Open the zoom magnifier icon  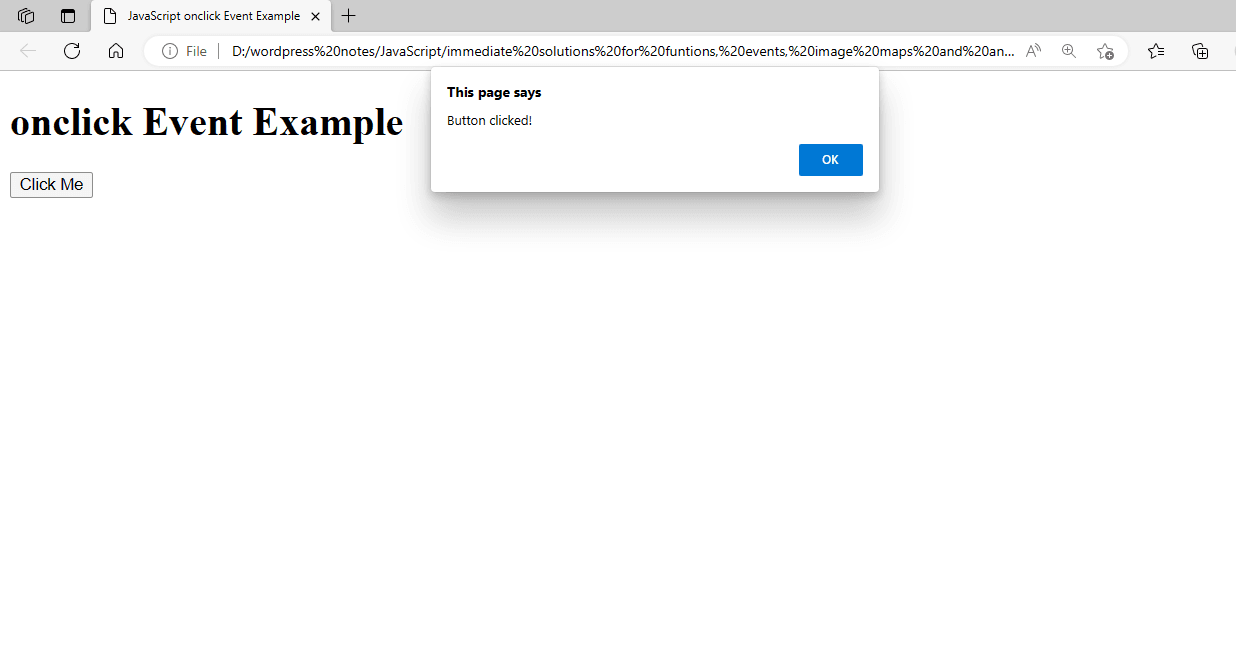click(x=1069, y=51)
